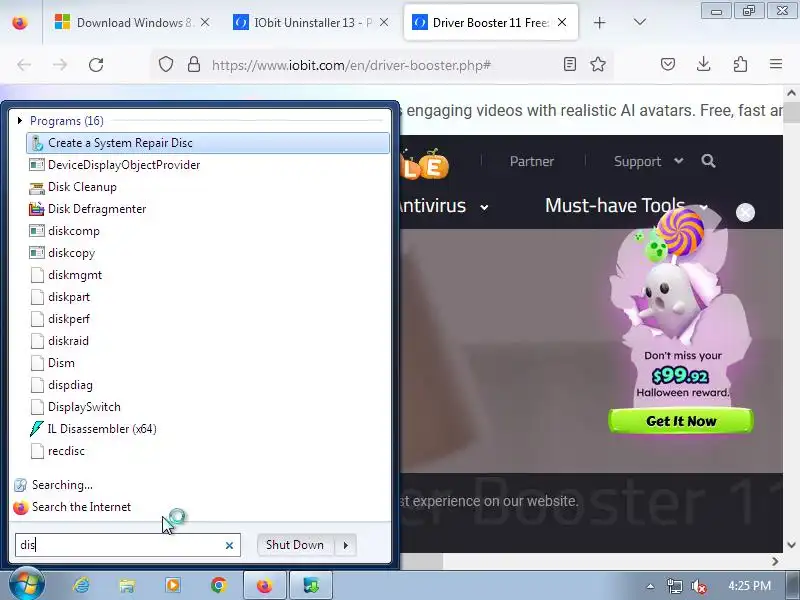Expand the Antivirus menu
Image resolution: width=800 pixels, height=600 pixels.
point(443,206)
